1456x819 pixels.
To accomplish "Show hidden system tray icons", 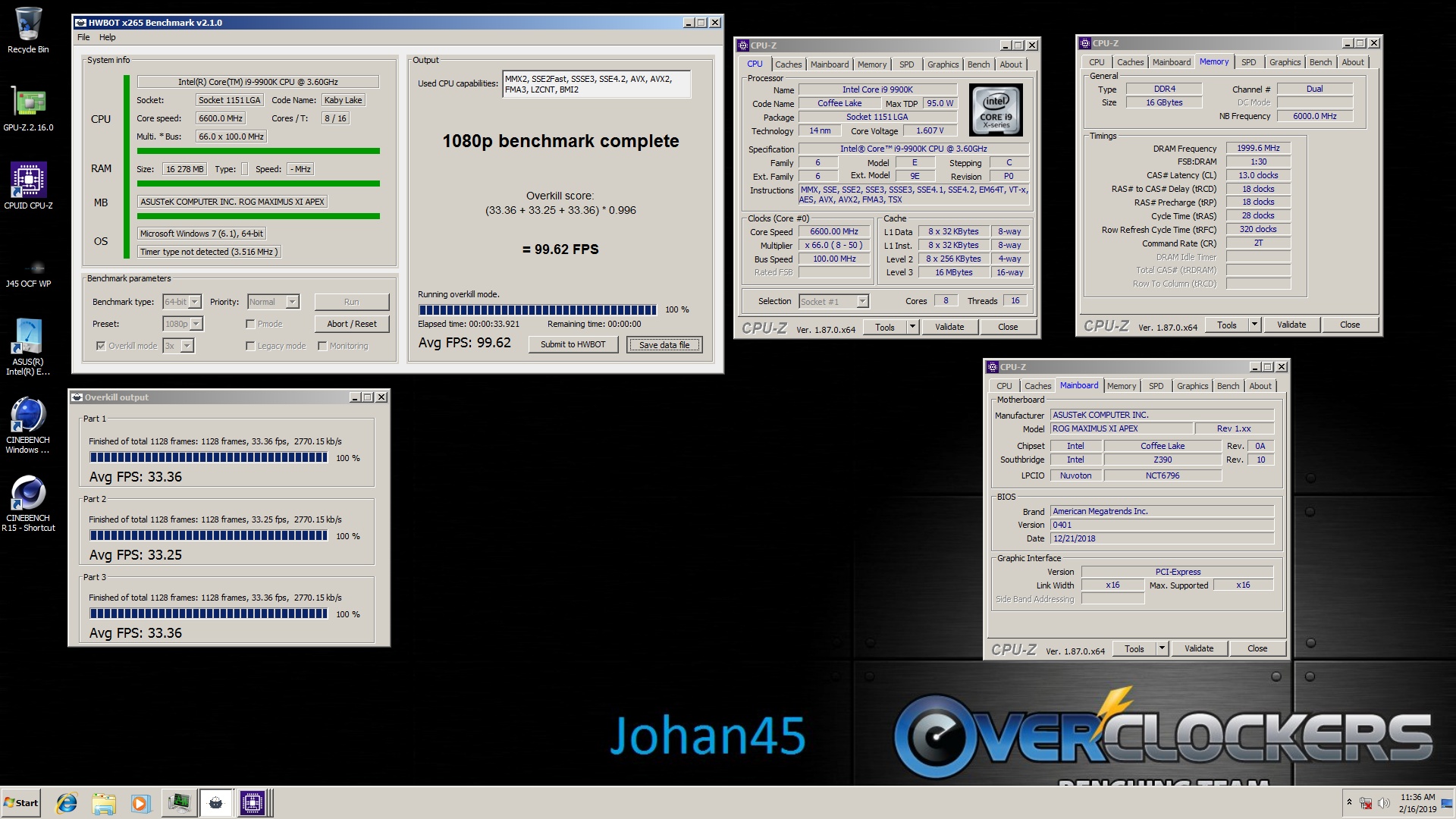I will coord(1349,802).
